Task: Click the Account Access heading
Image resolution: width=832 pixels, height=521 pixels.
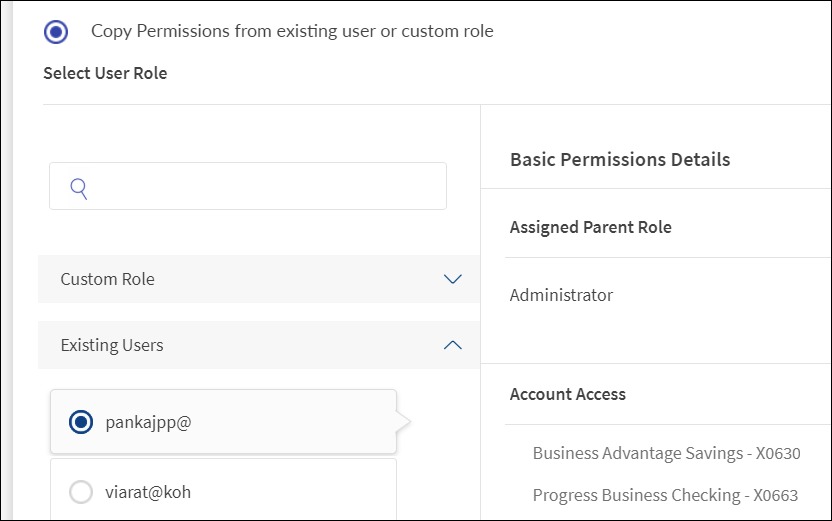Action: [567, 394]
